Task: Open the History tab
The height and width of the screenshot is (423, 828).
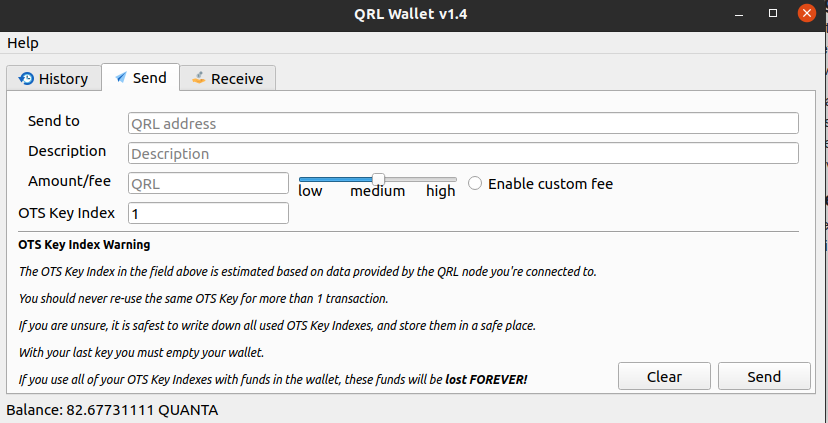Action: [x=53, y=79]
